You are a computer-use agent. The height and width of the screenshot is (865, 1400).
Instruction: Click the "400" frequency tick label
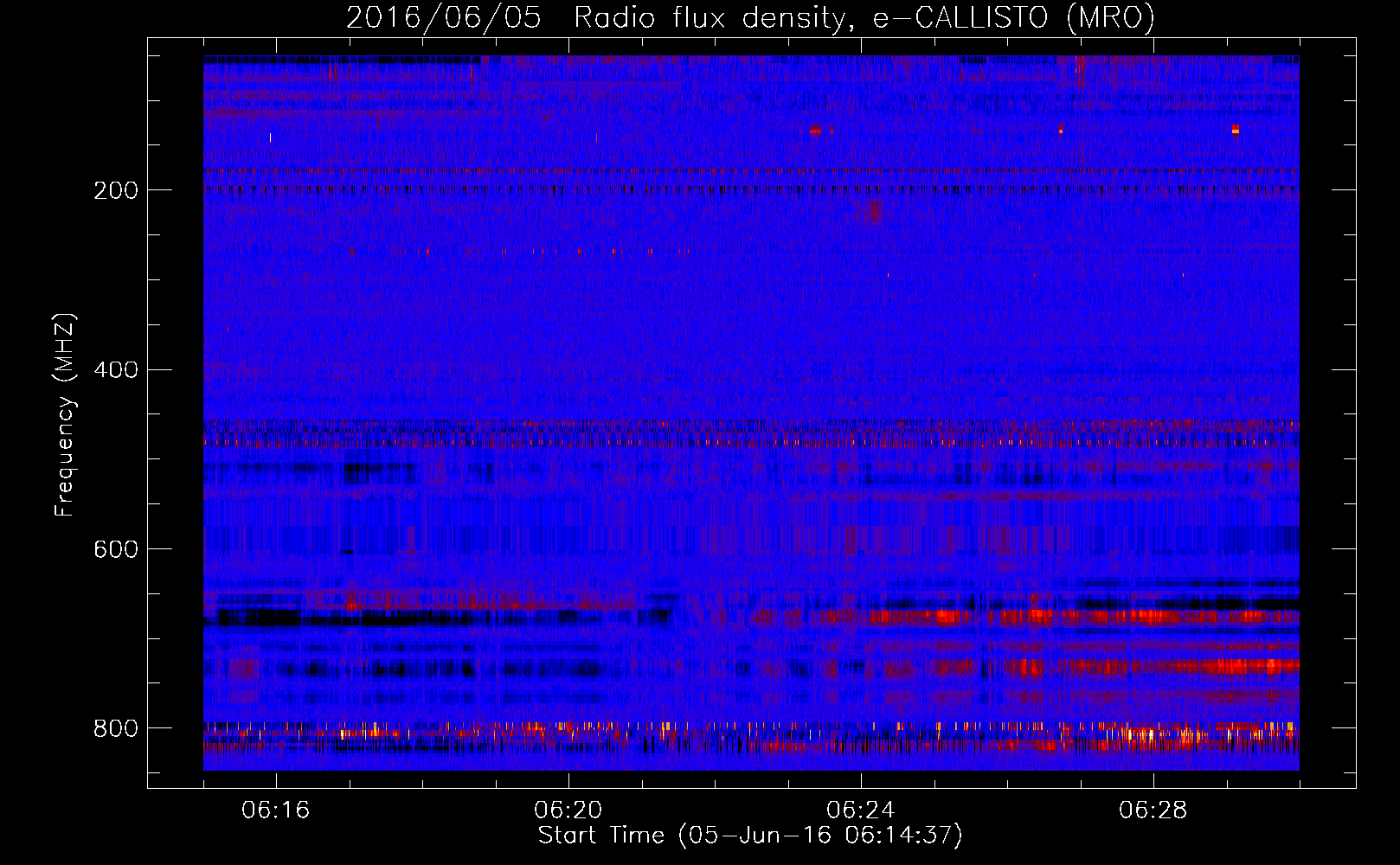(x=115, y=370)
